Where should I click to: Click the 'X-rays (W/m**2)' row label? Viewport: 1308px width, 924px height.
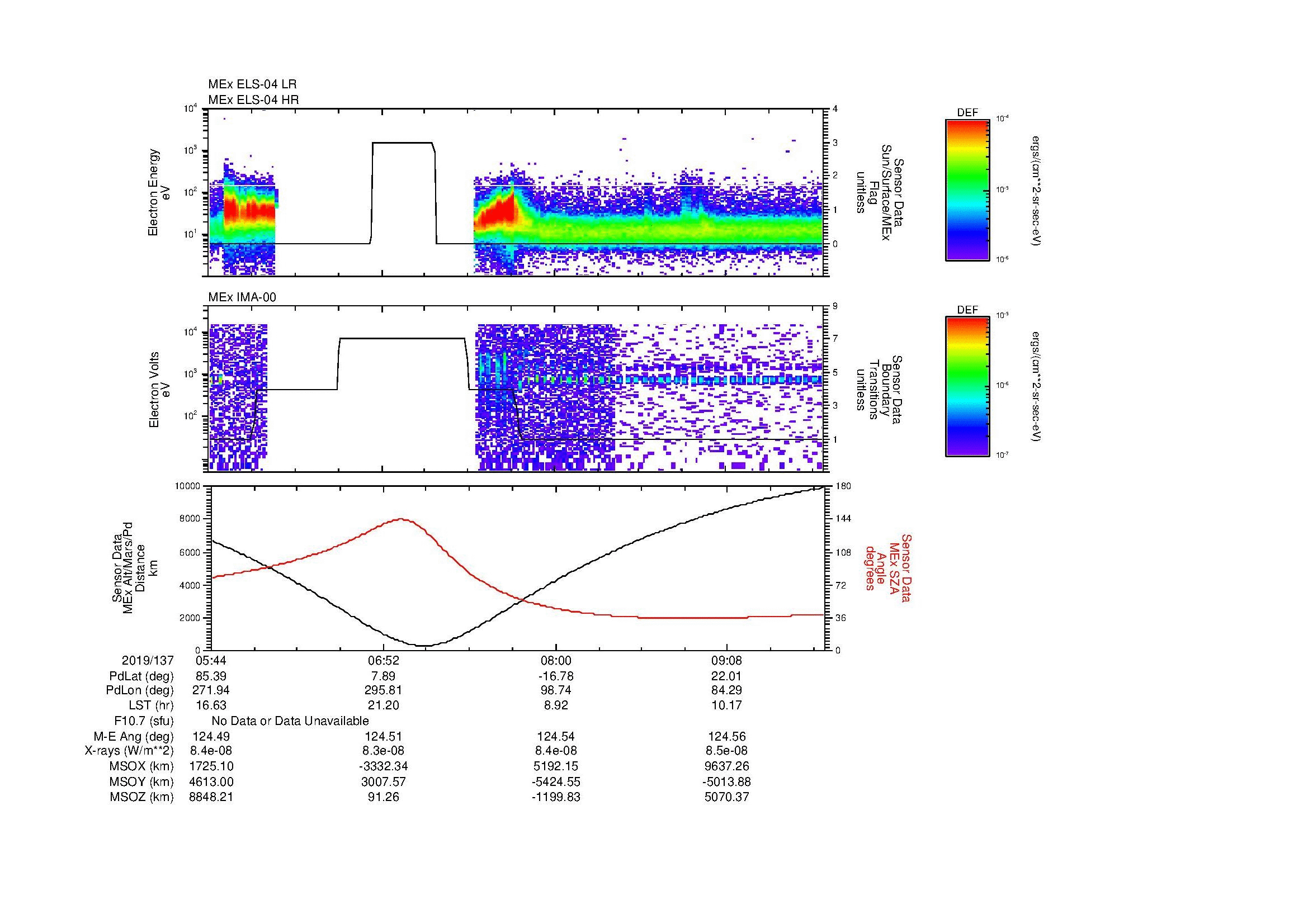point(129,751)
